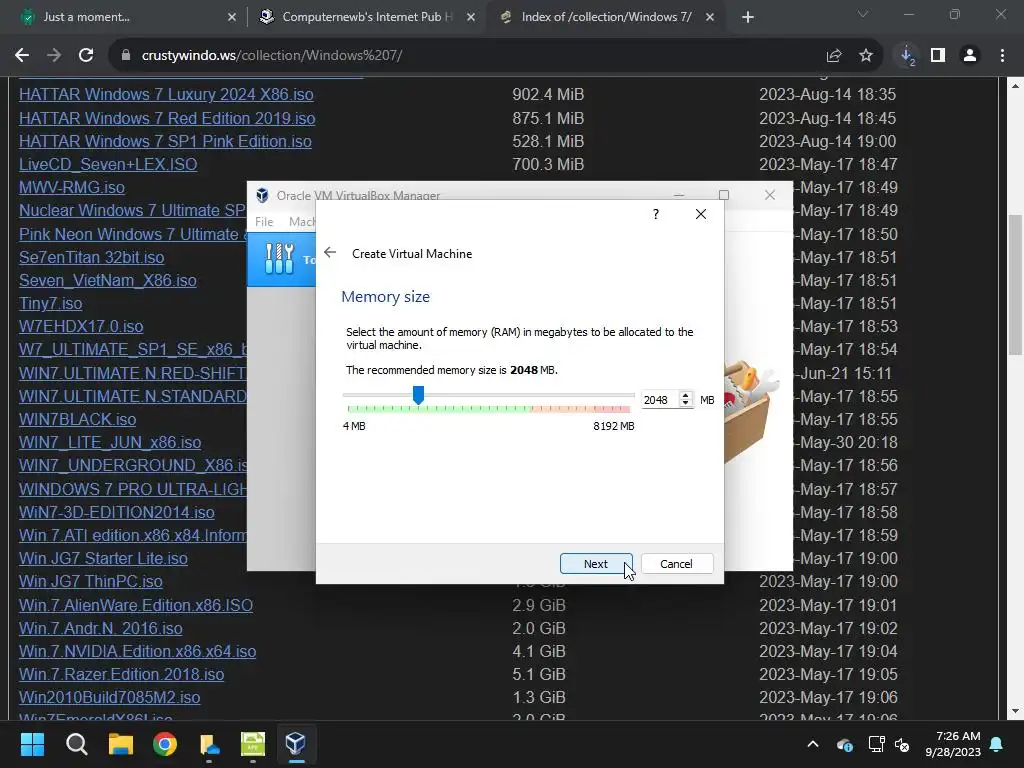1024x768 pixels.
Task: Download LiveCD_Seven+LEX.ISO
Action: (108, 164)
